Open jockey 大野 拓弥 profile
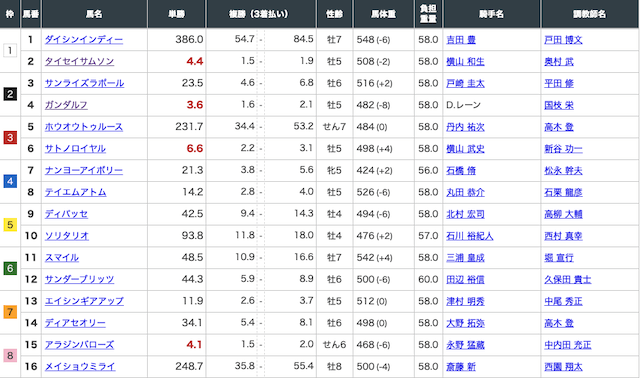The image size is (640, 378). point(465,323)
